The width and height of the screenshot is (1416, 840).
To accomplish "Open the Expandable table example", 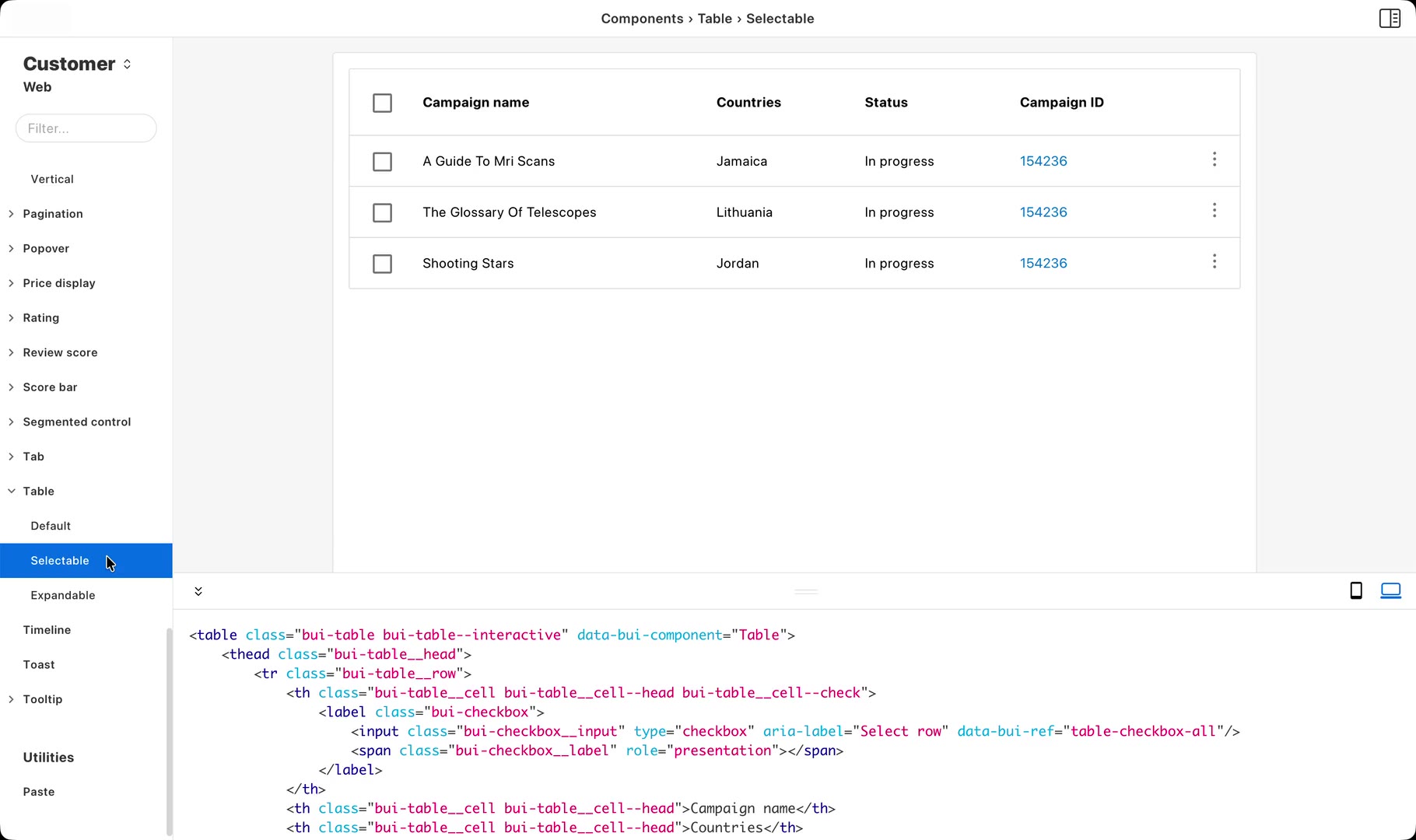I will (63, 595).
